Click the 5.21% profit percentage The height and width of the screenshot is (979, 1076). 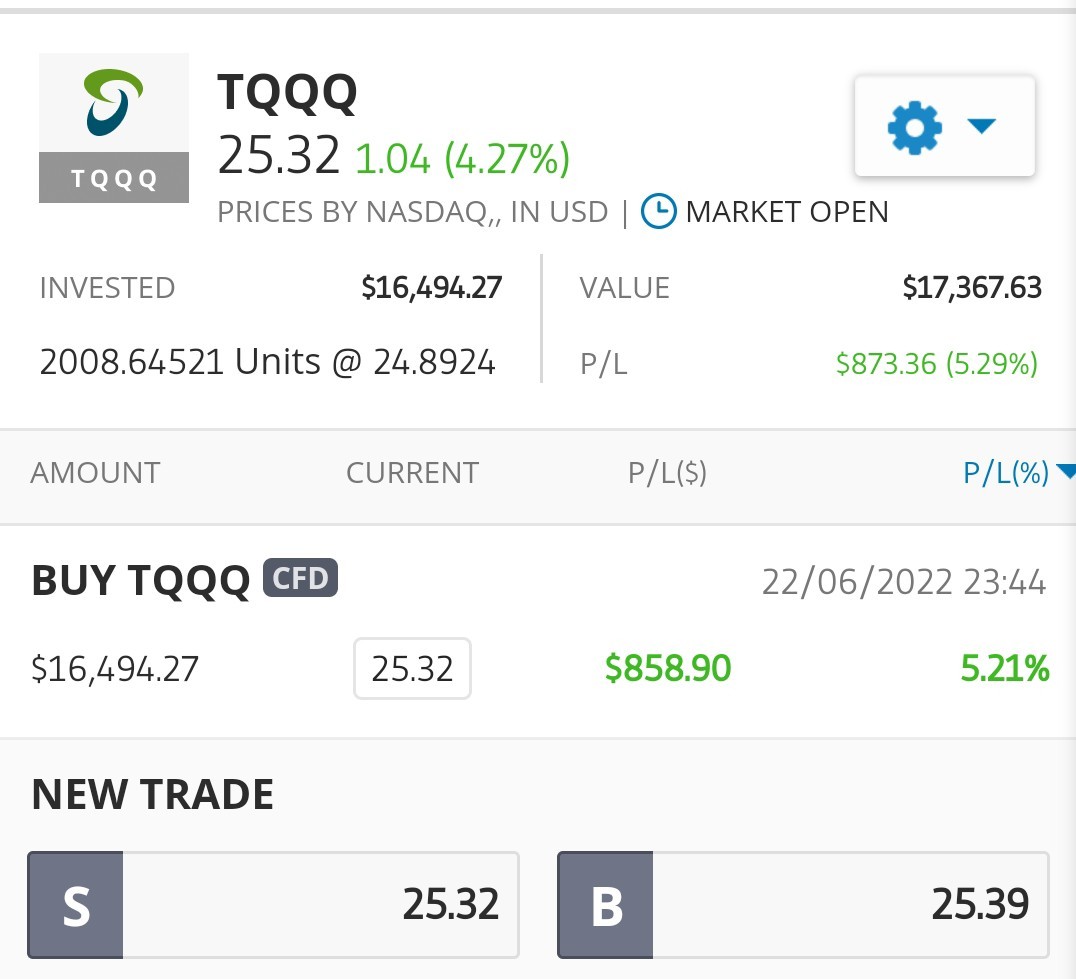(x=1005, y=668)
